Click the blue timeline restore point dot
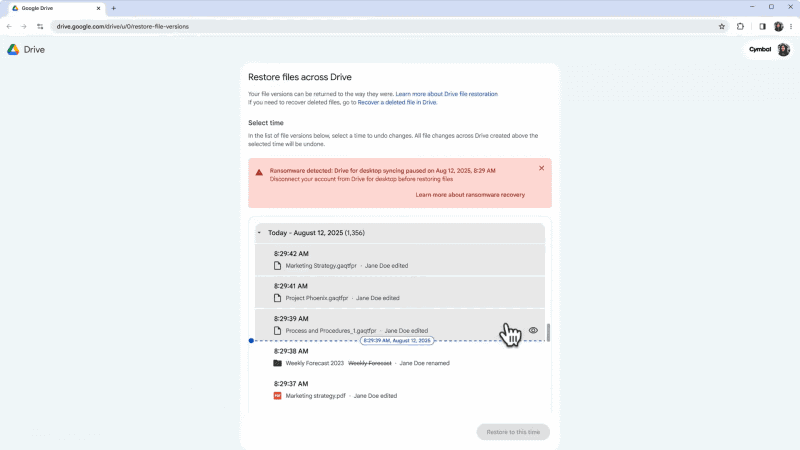 tap(251, 340)
